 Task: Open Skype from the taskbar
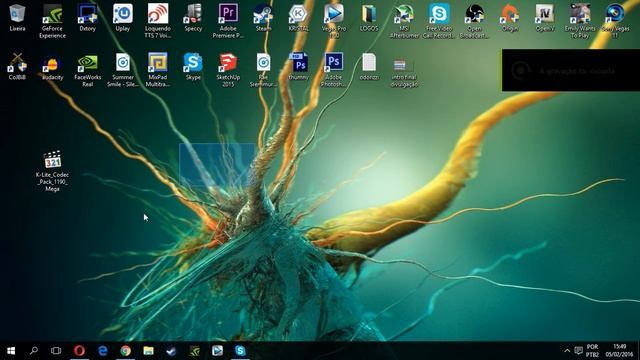click(x=240, y=351)
